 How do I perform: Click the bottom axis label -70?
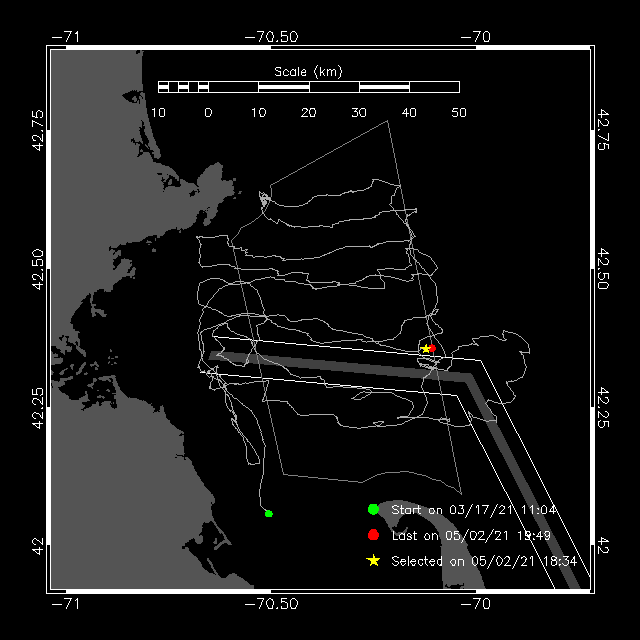(x=476, y=603)
